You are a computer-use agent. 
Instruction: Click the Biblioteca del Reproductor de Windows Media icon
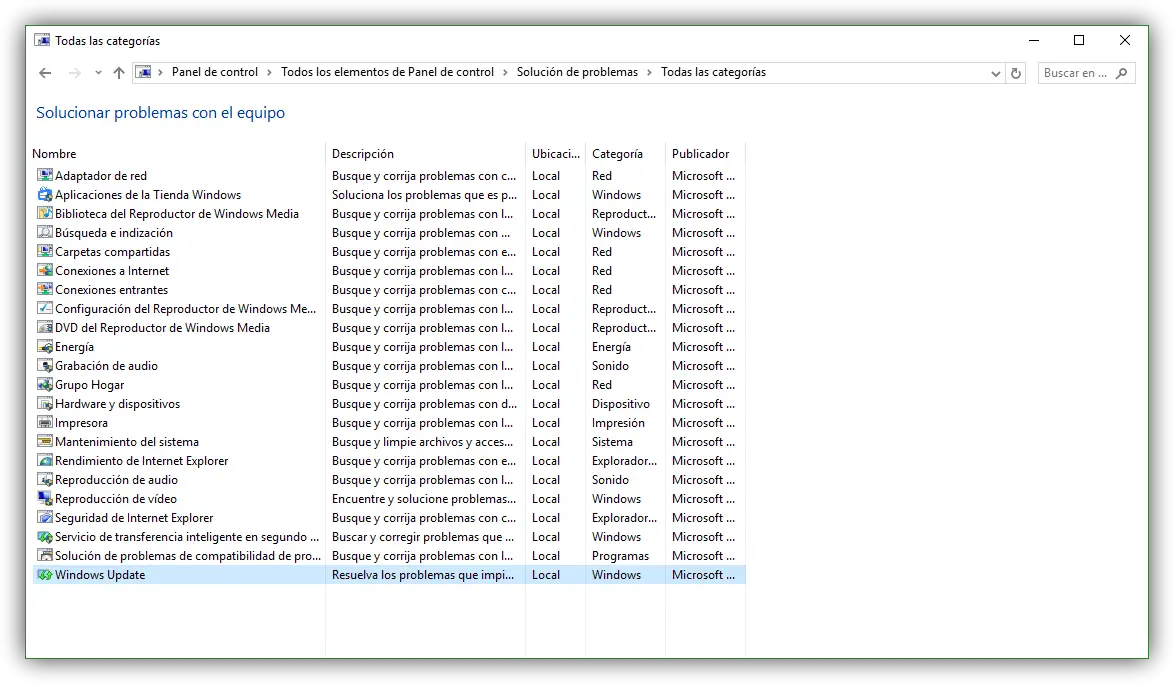click(x=45, y=213)
